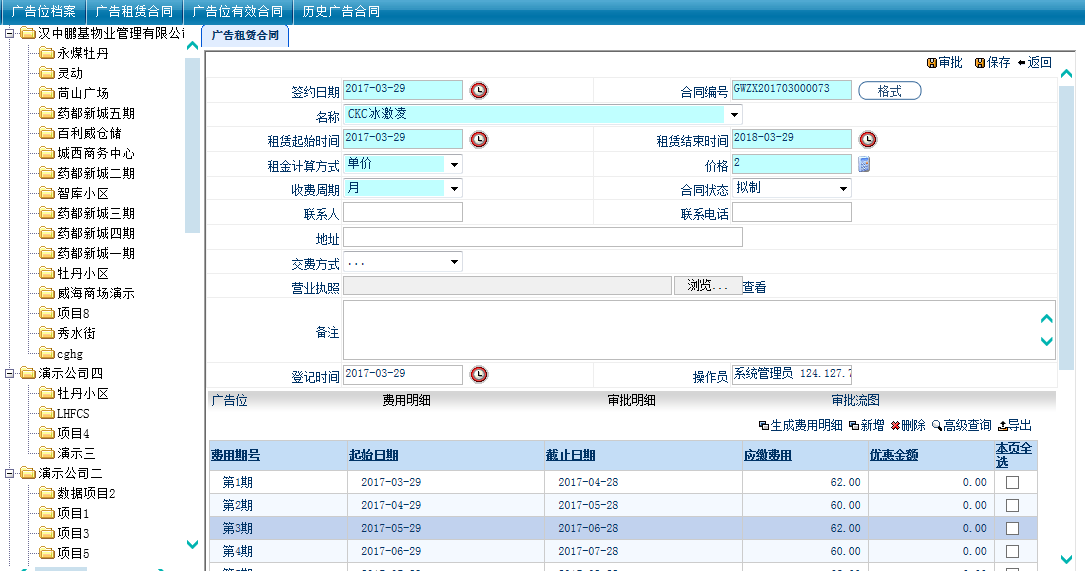Screen dimensions: 1085x571
Task: Tick the checkbox for 第3期 row
Action: [1013, 528]
